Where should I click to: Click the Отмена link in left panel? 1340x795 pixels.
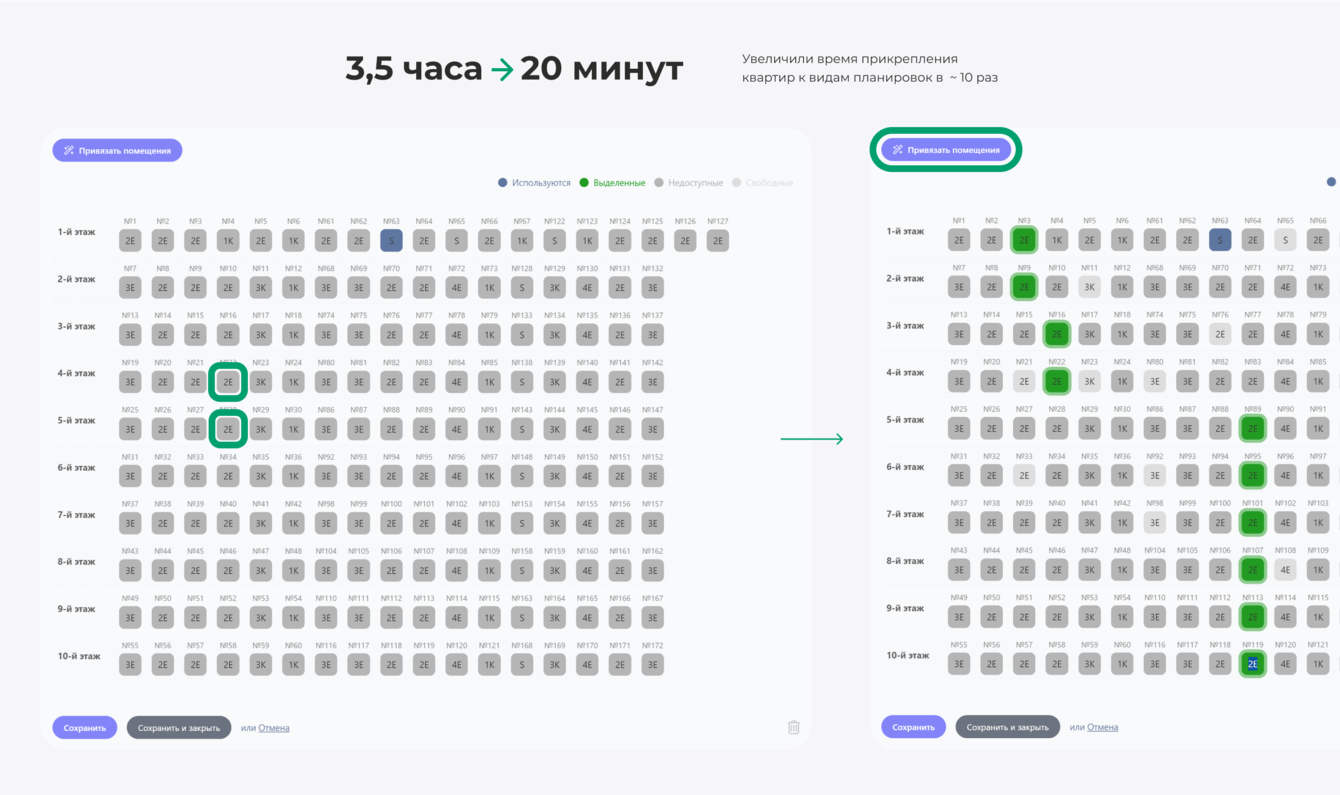[274, 728]
